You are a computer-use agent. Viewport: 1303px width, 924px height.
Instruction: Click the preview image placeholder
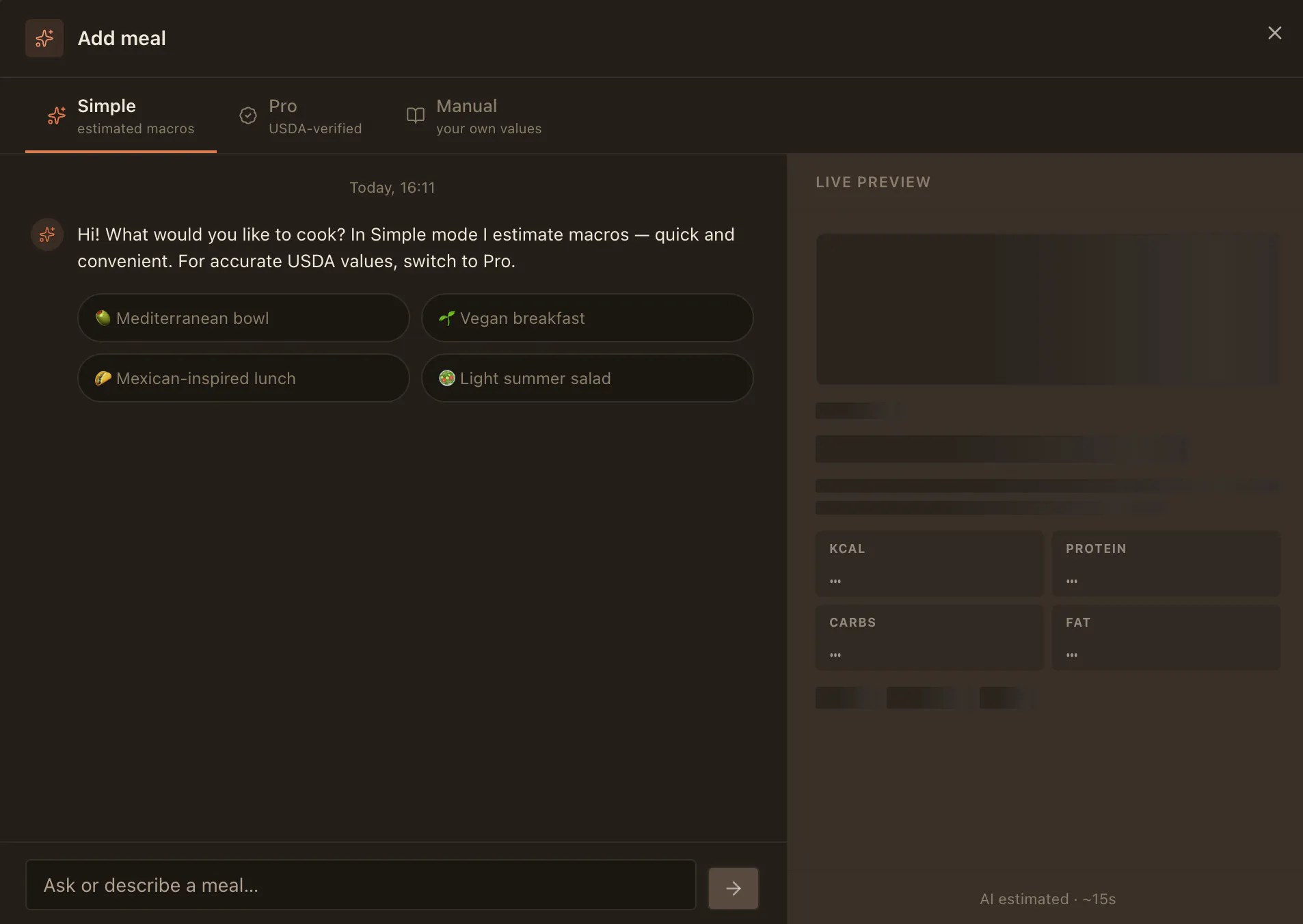pyautogui.click(x=1048, y=309)
